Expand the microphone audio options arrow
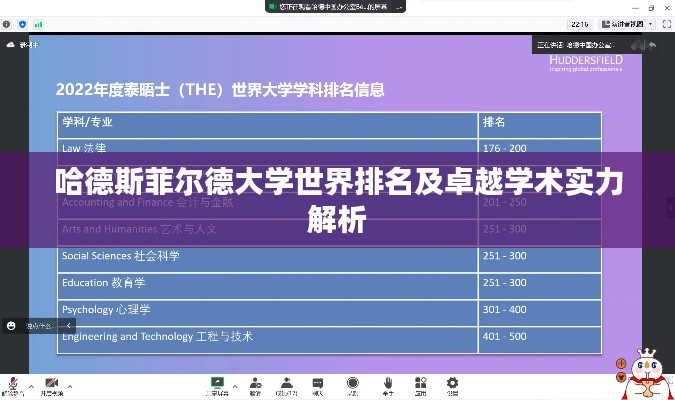Screen dimensions: 675x400 [x=29, y=383]
